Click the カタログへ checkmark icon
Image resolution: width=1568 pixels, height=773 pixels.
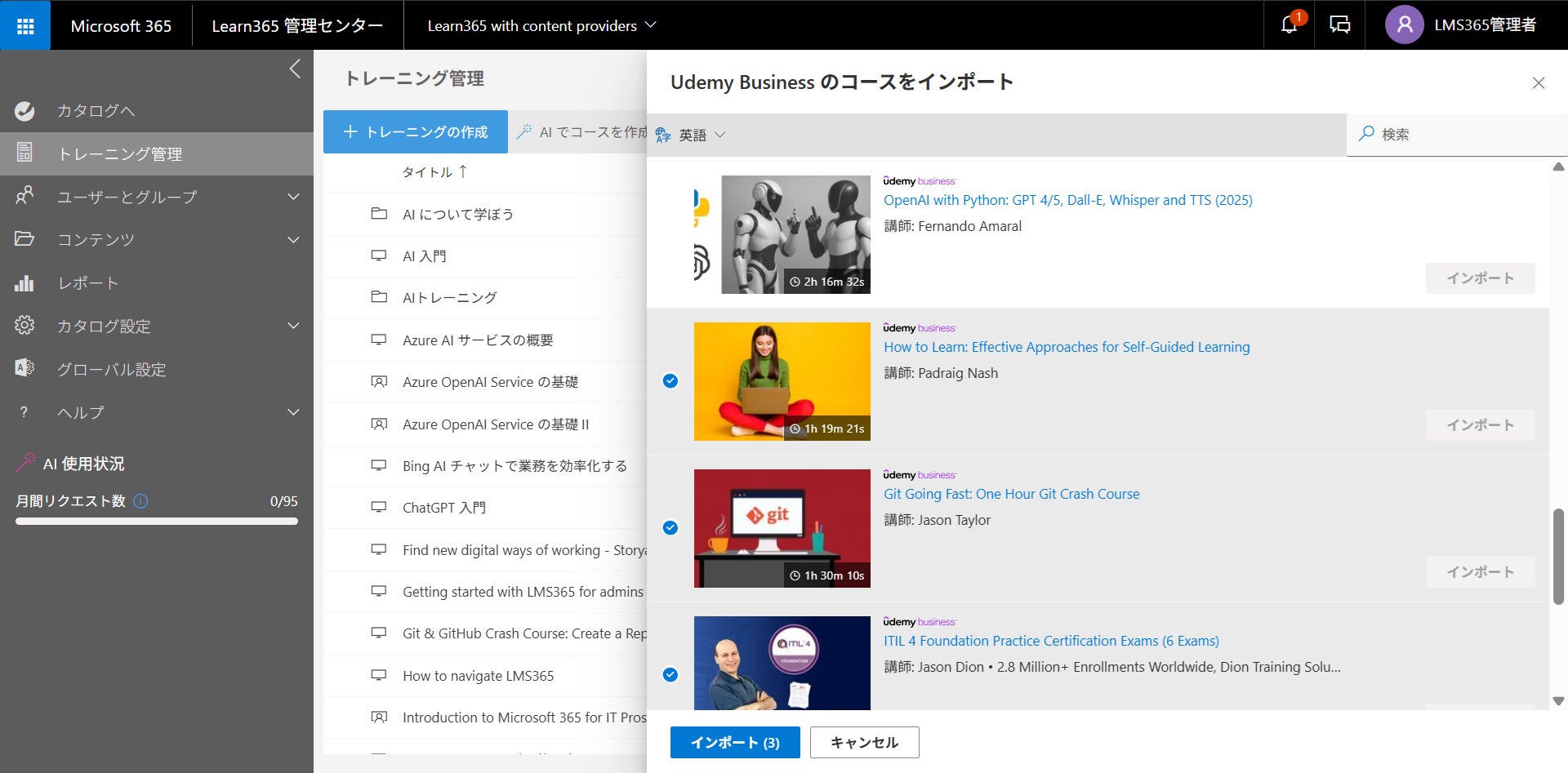pyautogui.click(x=24, y=111)
